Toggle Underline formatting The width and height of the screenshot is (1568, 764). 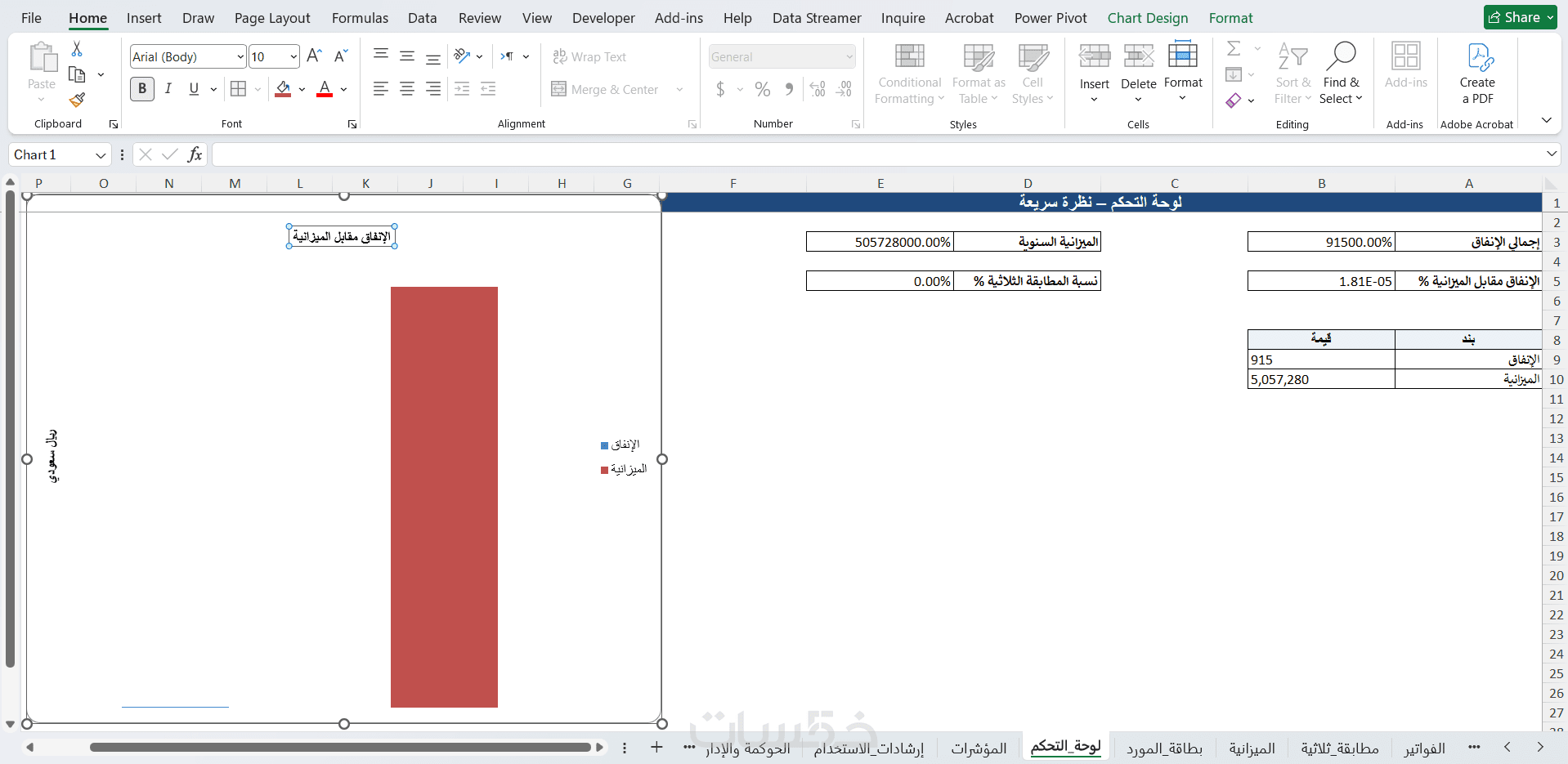point(194,89)
